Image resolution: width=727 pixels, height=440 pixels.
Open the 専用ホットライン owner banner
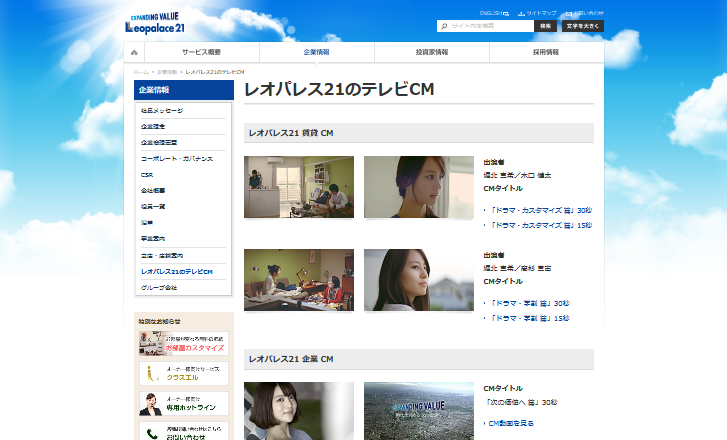(184, 404)
